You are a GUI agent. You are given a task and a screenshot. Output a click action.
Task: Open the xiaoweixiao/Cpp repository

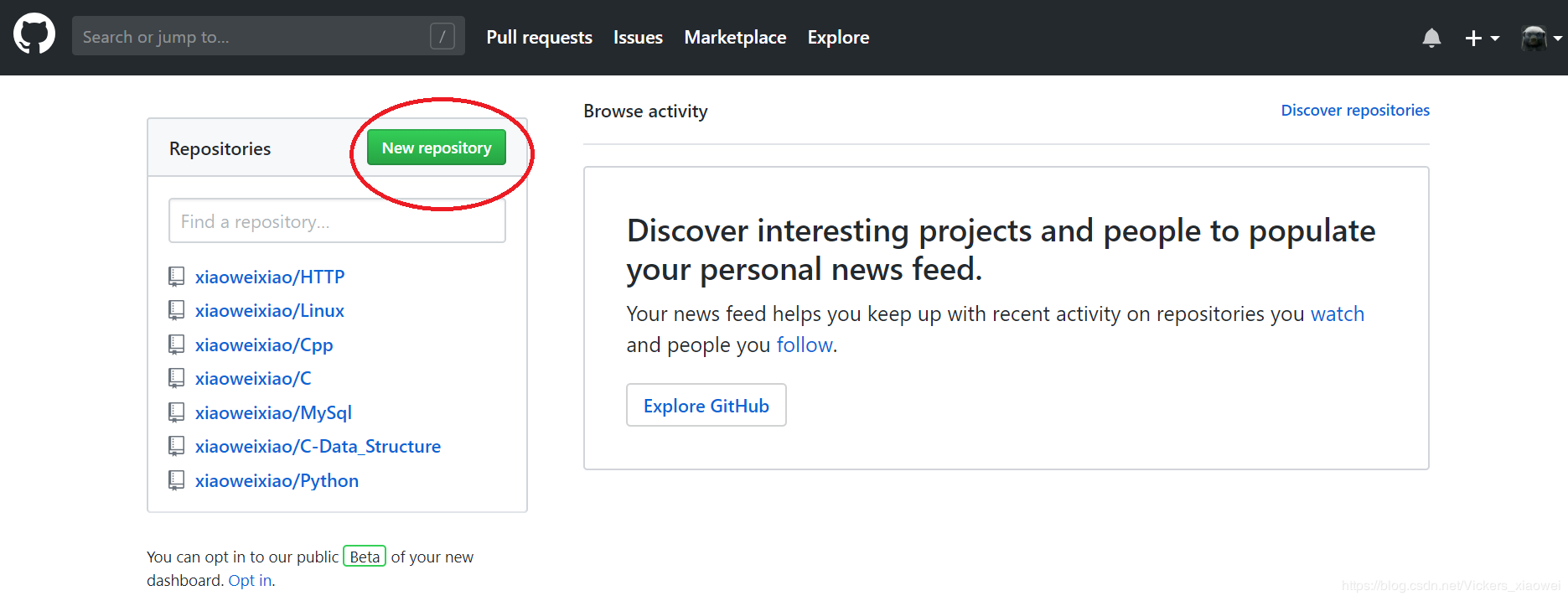click(x=264, y=345)
